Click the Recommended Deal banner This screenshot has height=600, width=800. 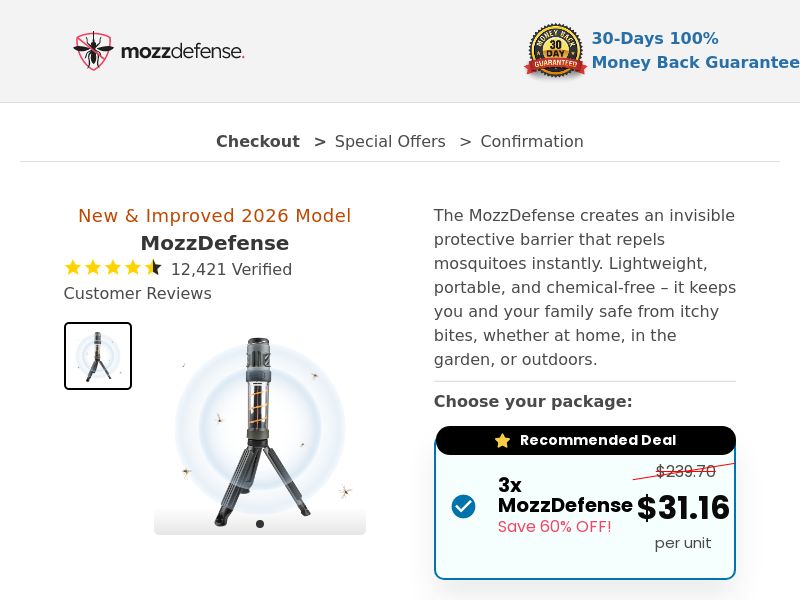[585, 440]
